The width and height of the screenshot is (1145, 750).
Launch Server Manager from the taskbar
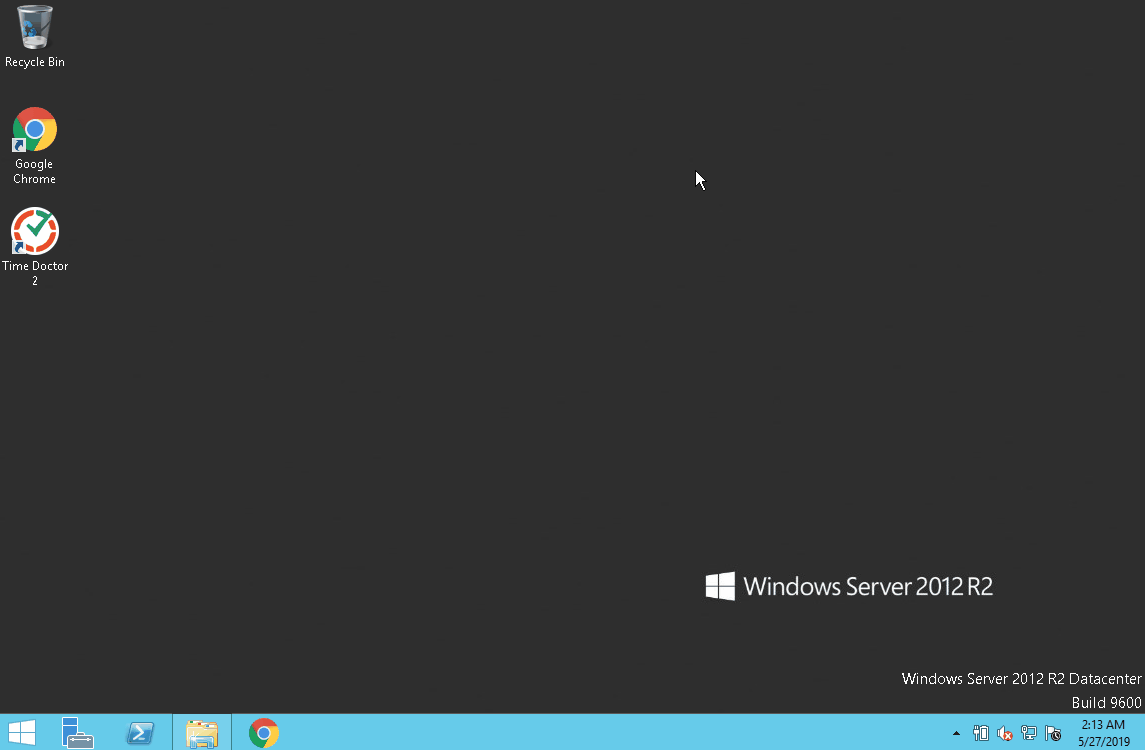point(77,733)
